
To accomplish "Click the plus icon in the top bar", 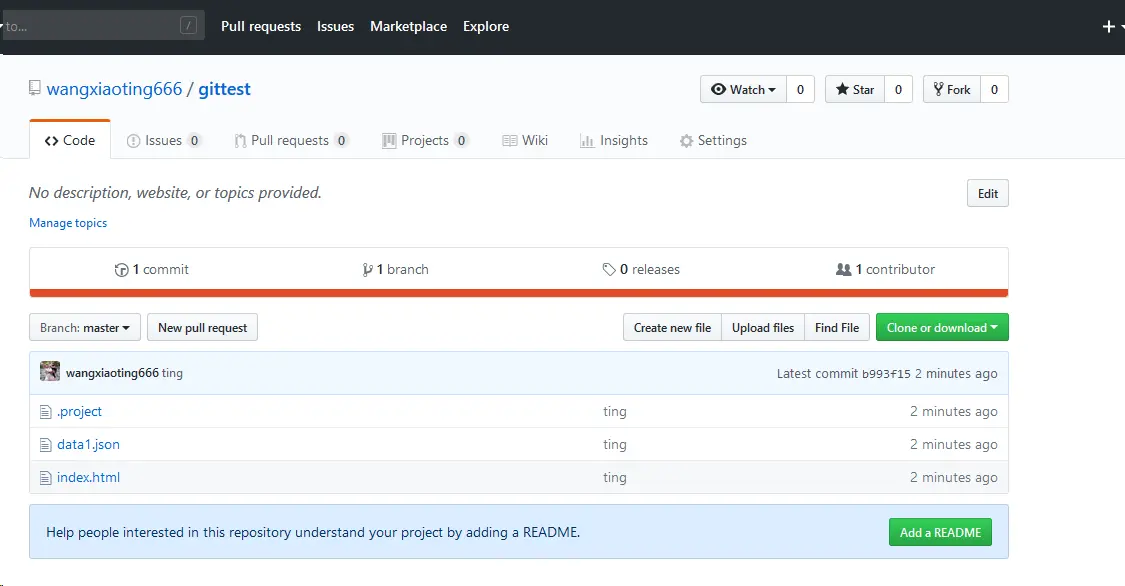I will pos(1108,27).
